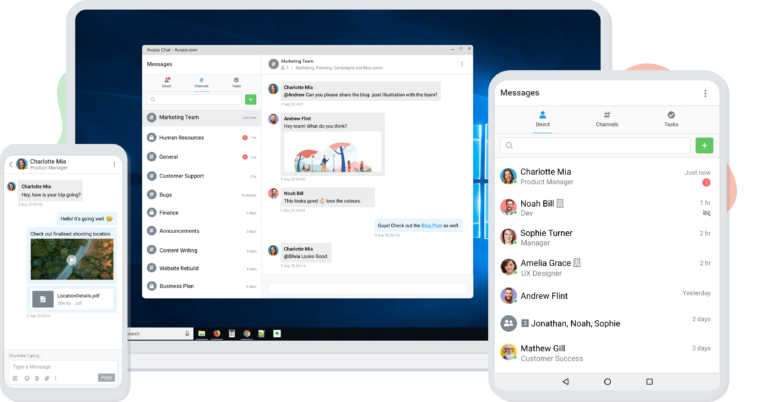Switch to the Tasks tab on tablet
The height and width of the screenshot is (402, 768).
click(x=671, y=119)
